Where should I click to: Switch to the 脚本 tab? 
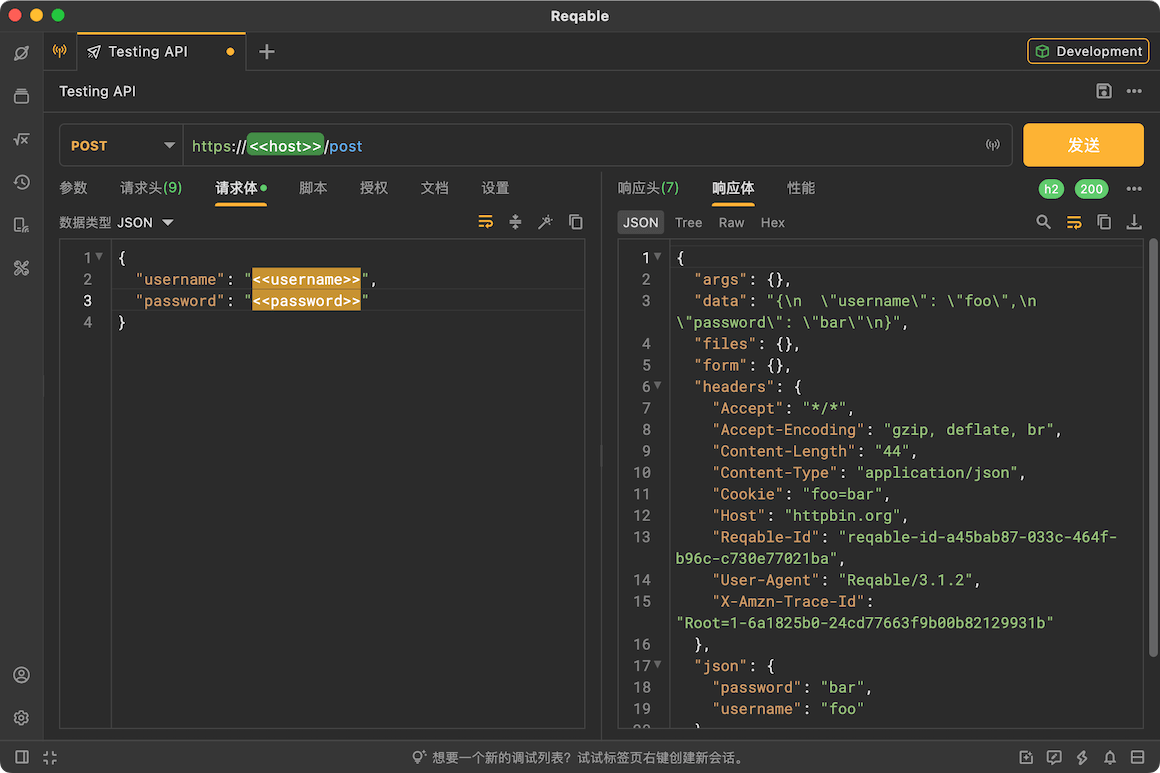[313, 188]
